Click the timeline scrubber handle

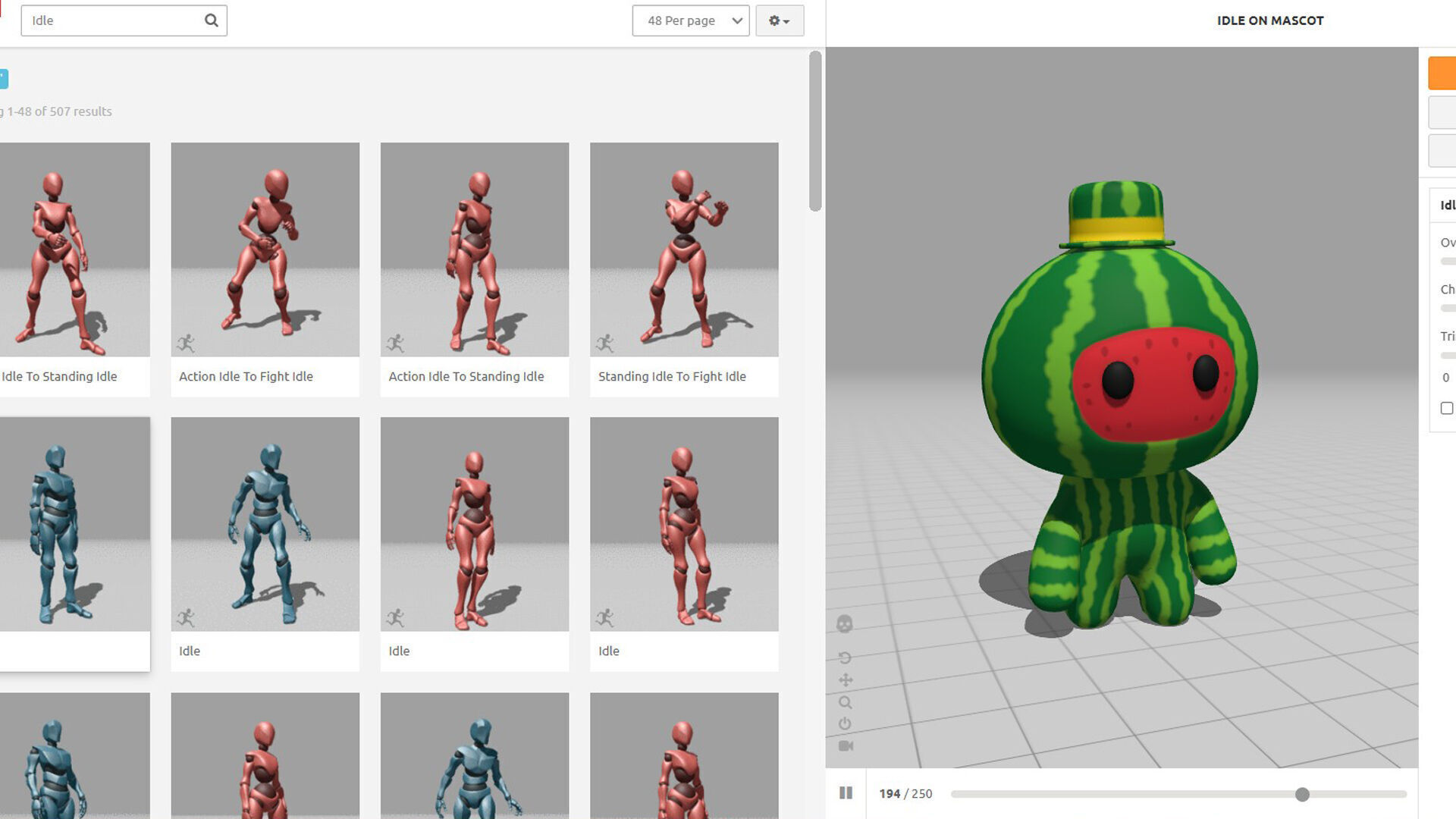point(1302,795)
